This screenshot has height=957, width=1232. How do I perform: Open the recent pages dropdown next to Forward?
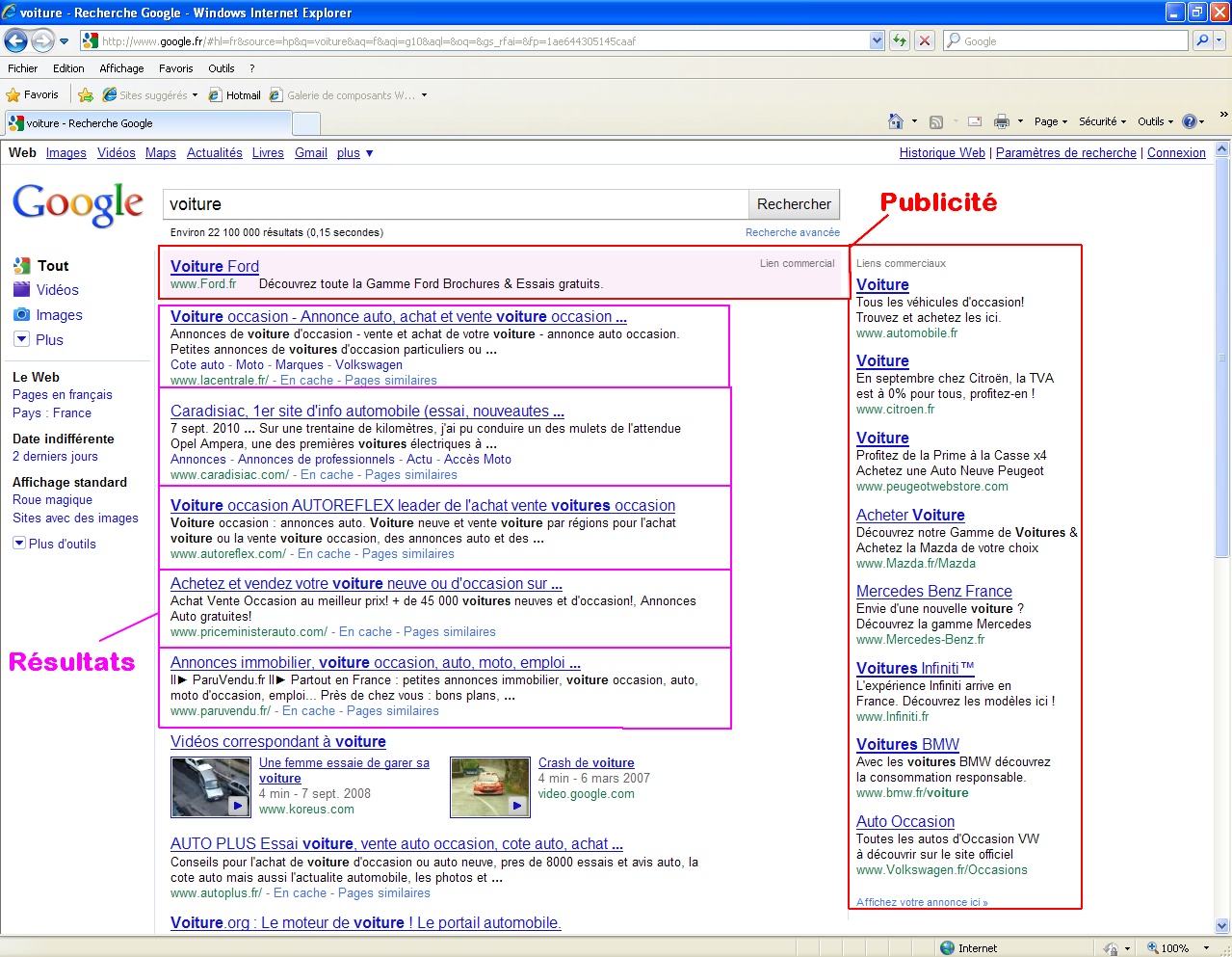click(65, 41)
